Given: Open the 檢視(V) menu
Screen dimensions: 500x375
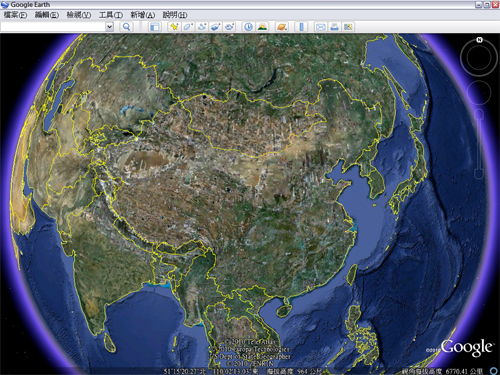Looking at the screenshot, I should [79, 15].
